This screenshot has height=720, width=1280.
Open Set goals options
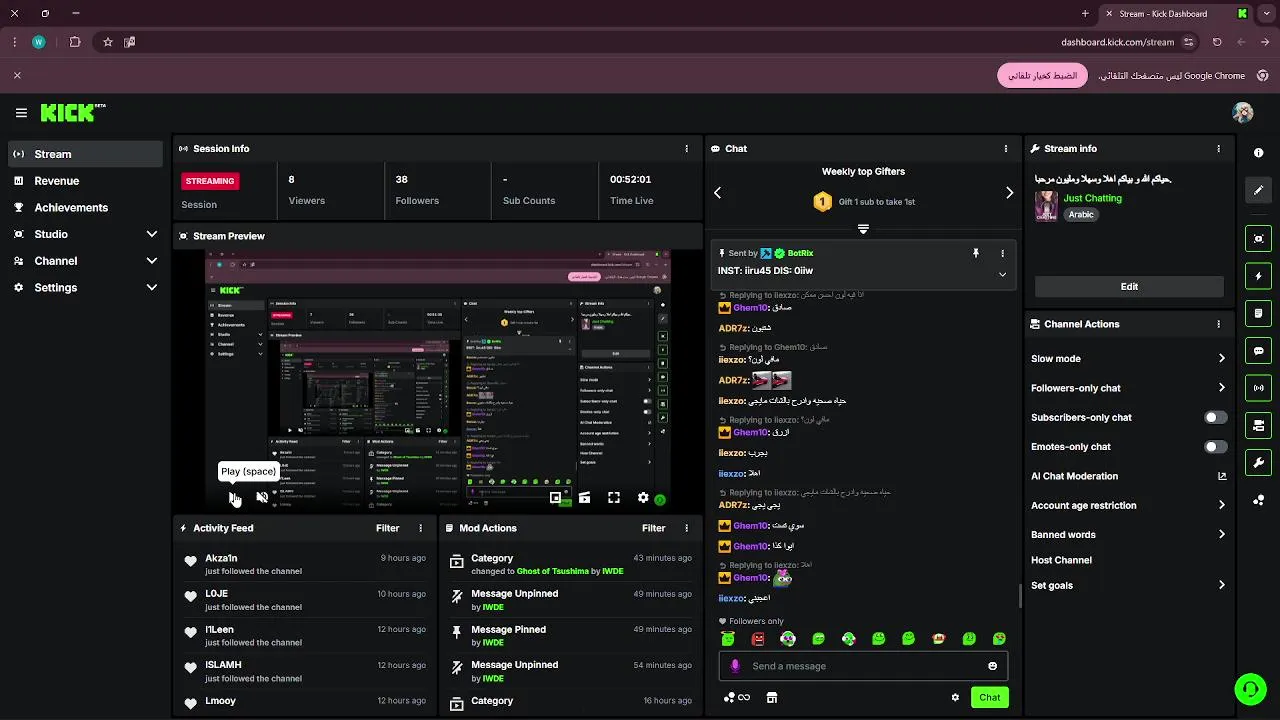point(1128,585)
